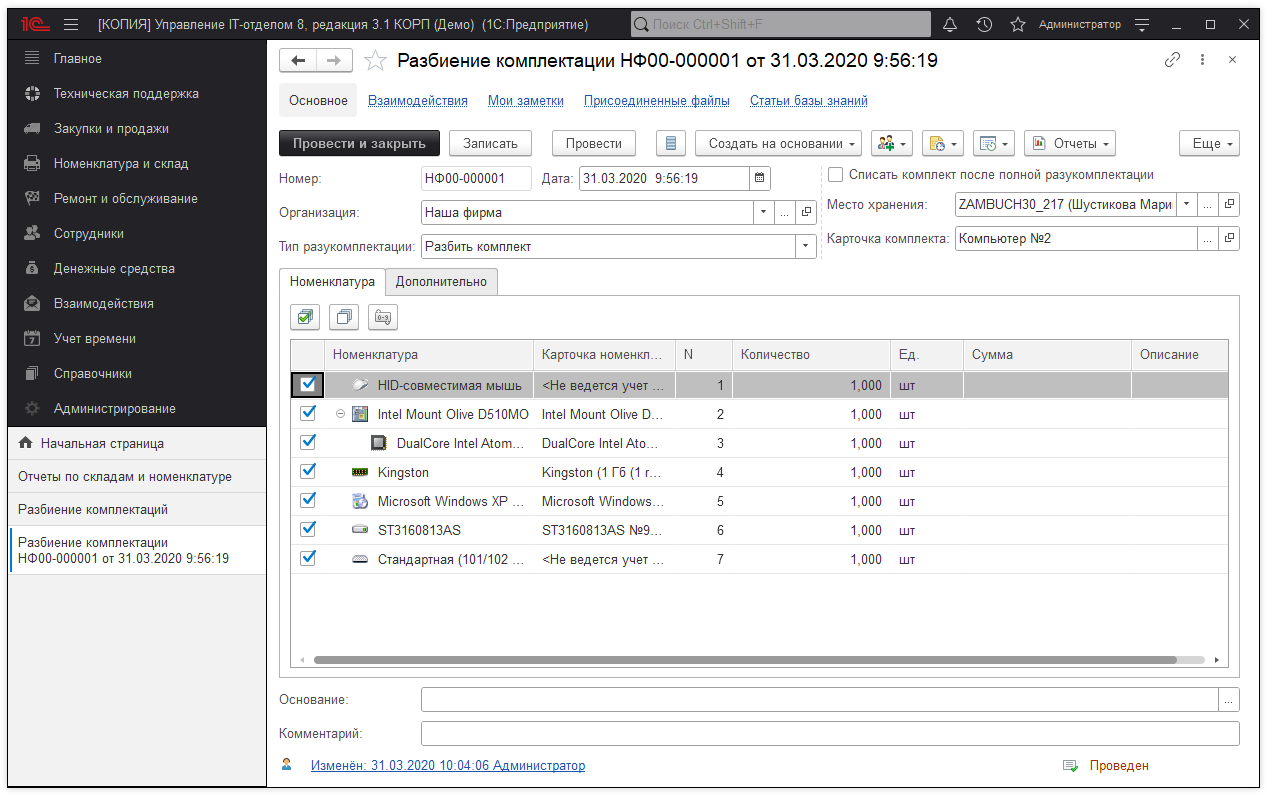The height and width of the screenshot is (795, 1267).
Task: Click the check all rows icon
Action: pyautogui.click(x=305, y=318)
